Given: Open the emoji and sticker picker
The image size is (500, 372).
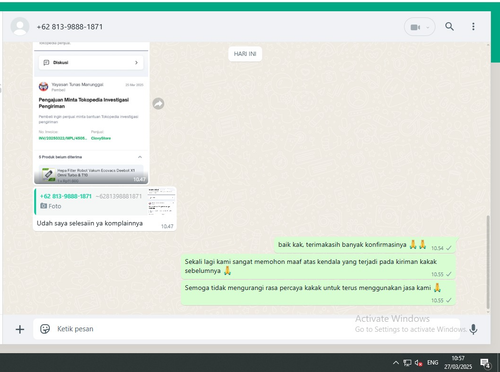Looking at the screenshot, I should [x=45, y=329].
